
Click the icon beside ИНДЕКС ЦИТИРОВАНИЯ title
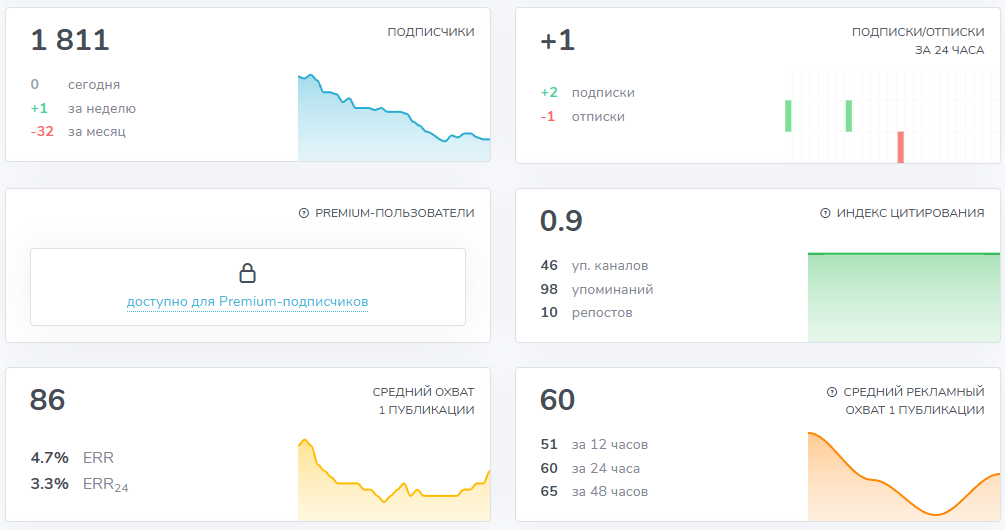825,213
